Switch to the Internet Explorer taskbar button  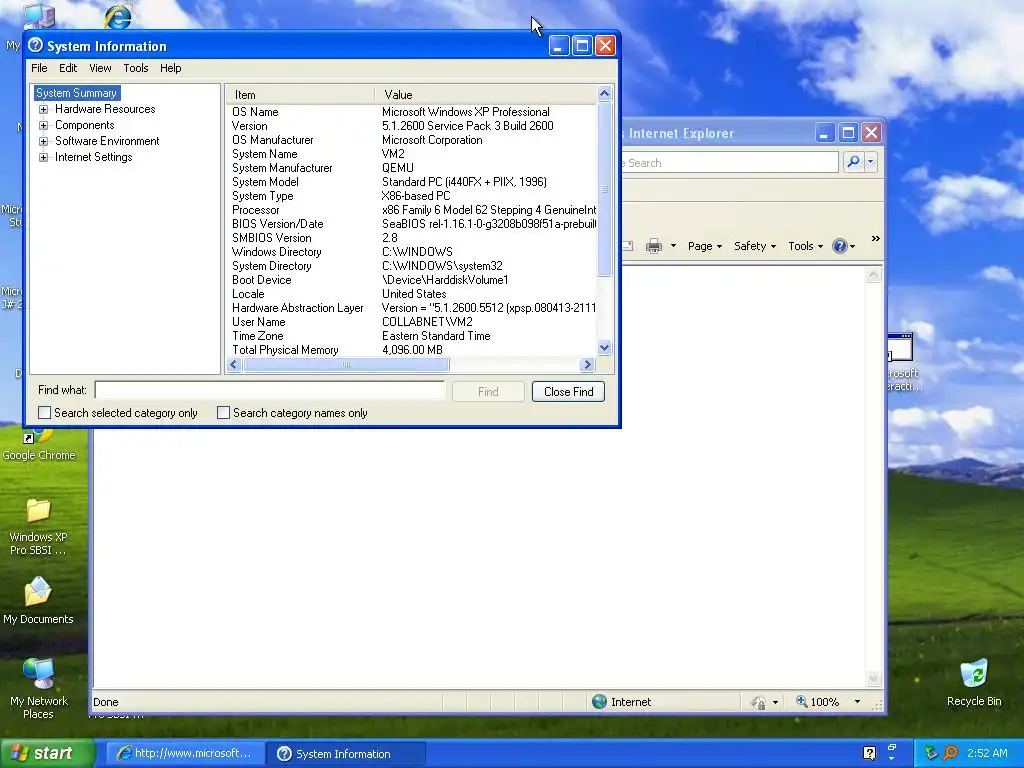coord(185,753)
